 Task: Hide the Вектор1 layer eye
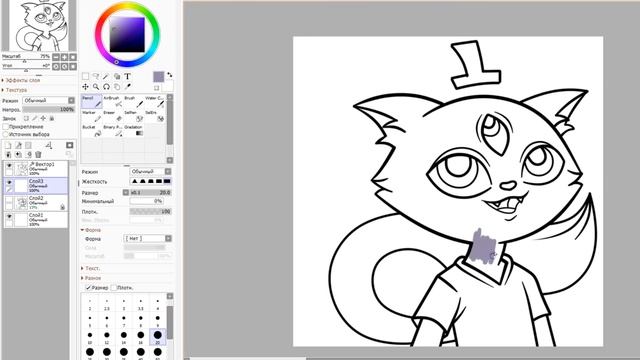click(x=9, y=165)
